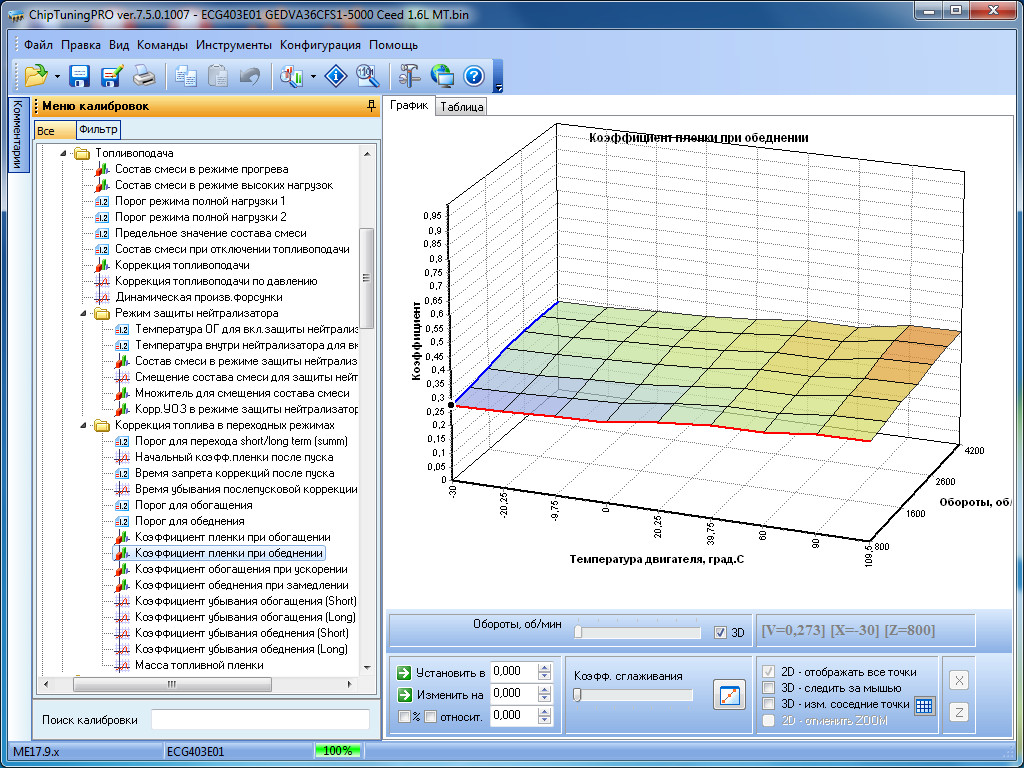
Task: Switch to the 'Таблица' tab
Action: click(461, 107)
